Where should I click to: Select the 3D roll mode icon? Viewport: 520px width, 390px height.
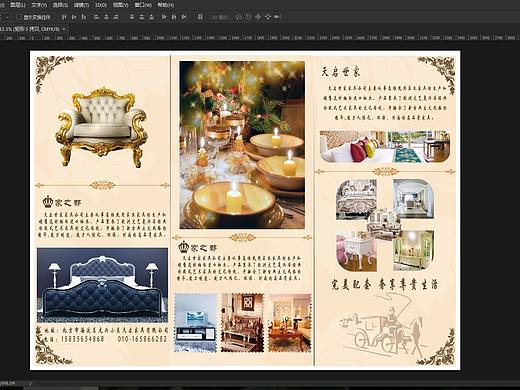(x=248, y=17)
